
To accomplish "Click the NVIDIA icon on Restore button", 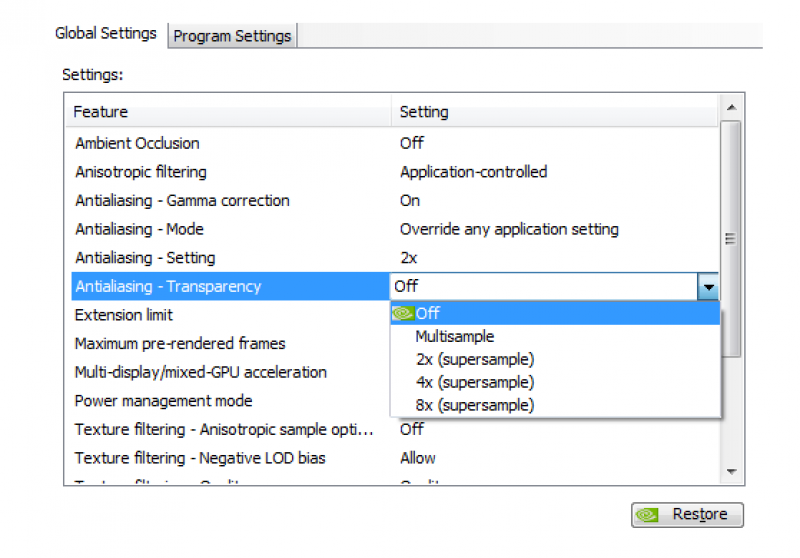I will (648, 515).
